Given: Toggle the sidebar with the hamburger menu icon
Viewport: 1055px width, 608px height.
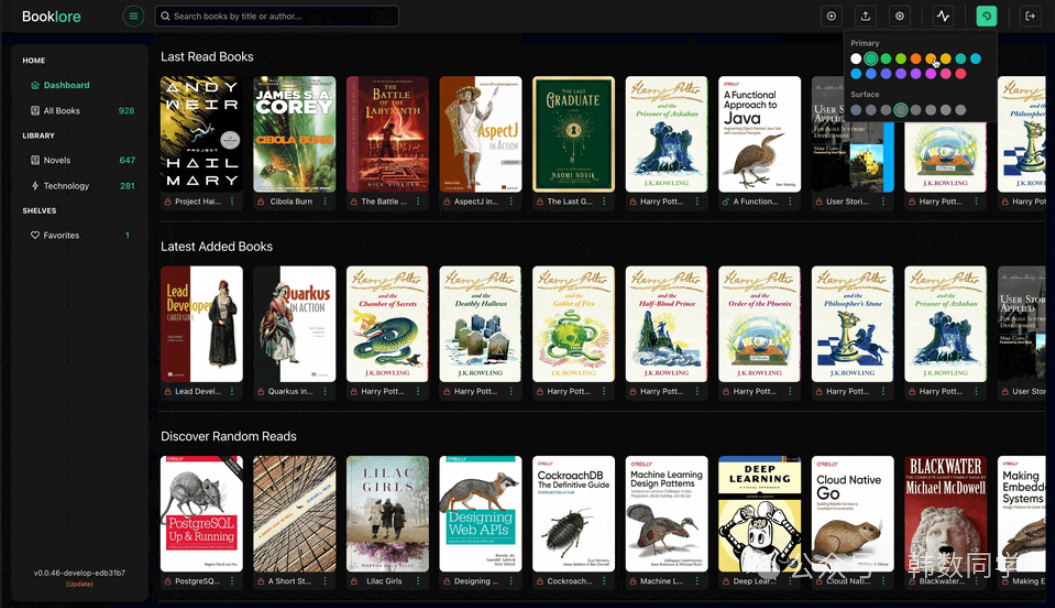Looking at the screenshot, I should 133,16.
